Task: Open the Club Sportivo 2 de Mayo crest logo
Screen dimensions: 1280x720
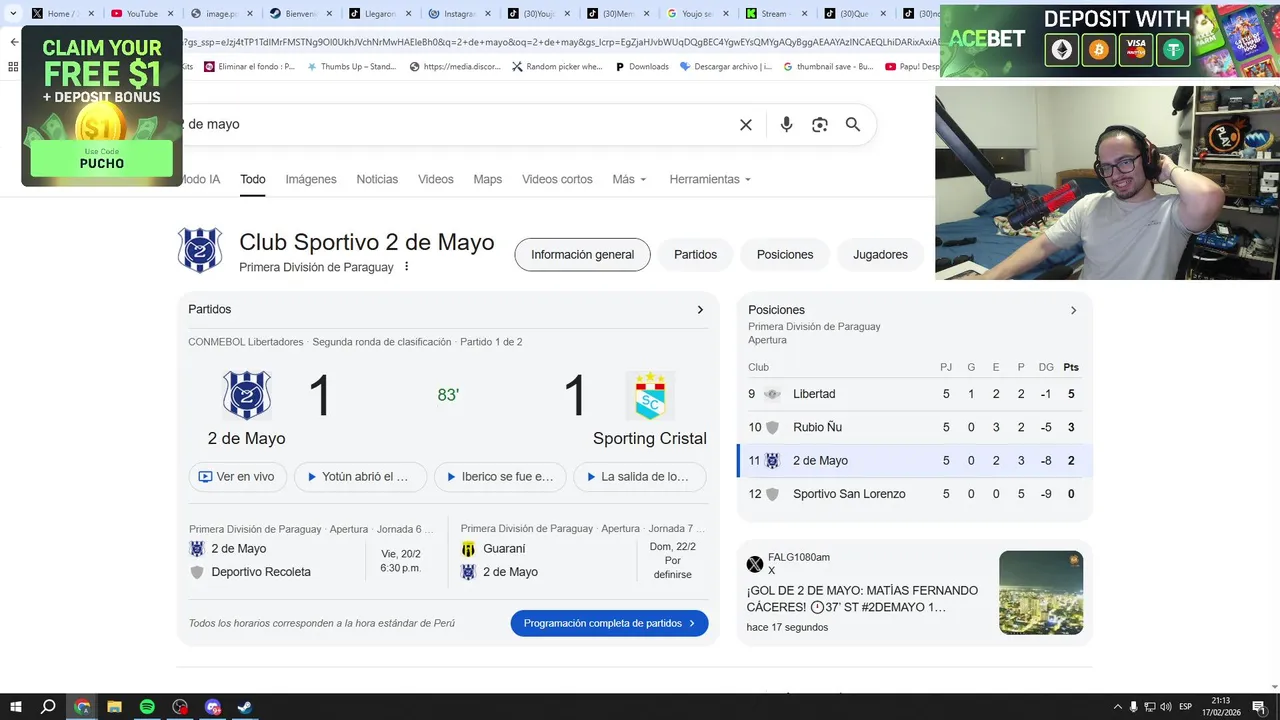Action: coord(200,250)
